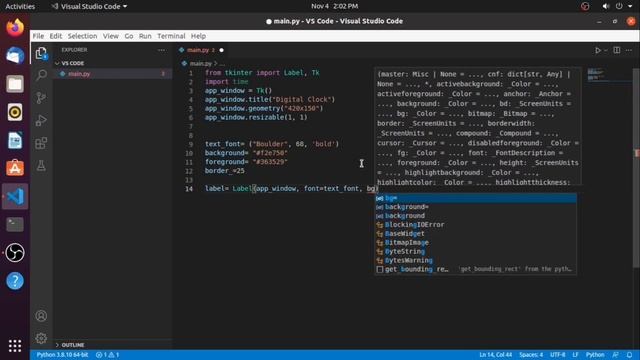Change LF end of line sequence
The image size is (640, 360).
coord(576,355)
